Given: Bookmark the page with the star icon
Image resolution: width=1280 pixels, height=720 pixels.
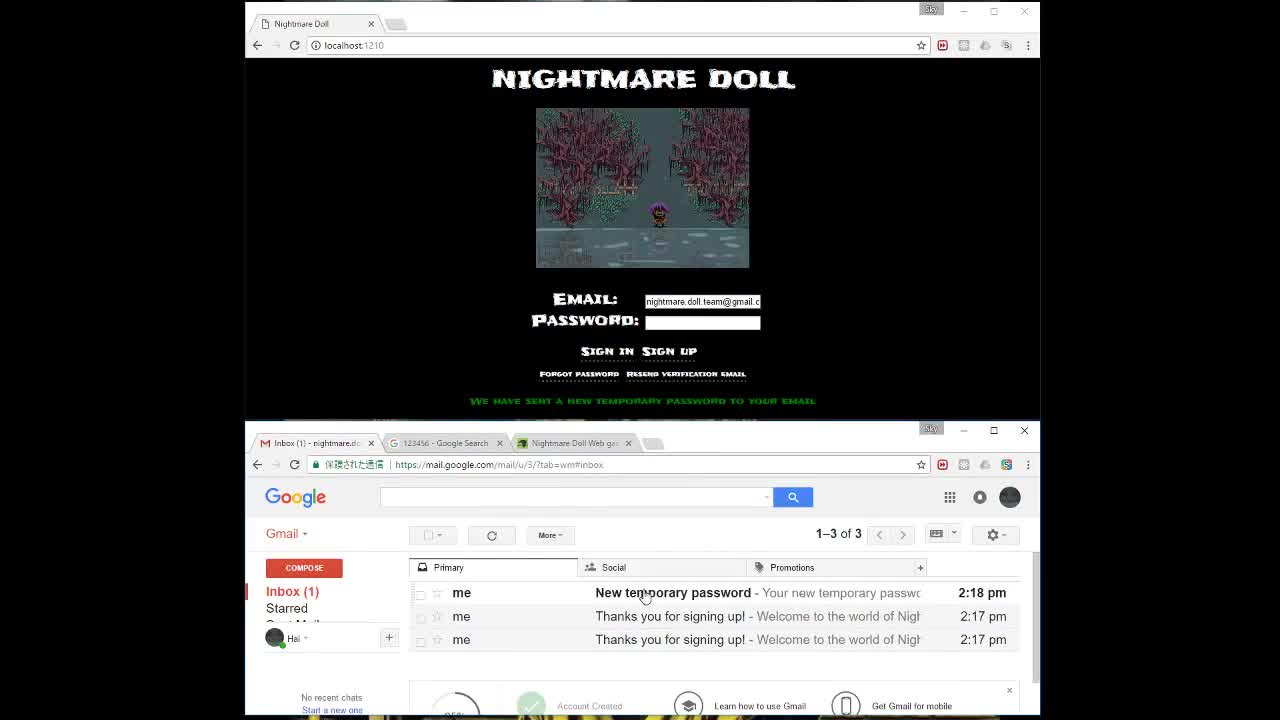Looking at the screenshot, I should 920,464.
